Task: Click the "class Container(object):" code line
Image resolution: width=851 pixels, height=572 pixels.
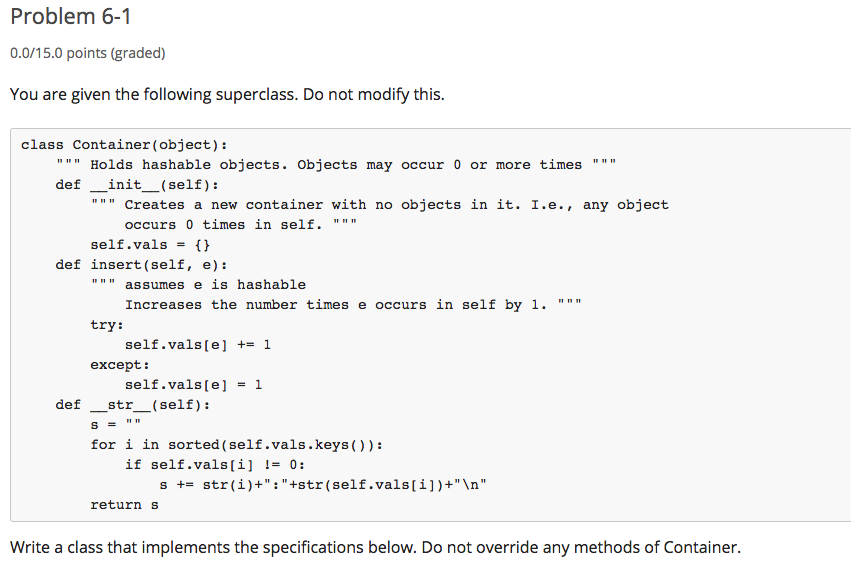Action: (124, 145)
